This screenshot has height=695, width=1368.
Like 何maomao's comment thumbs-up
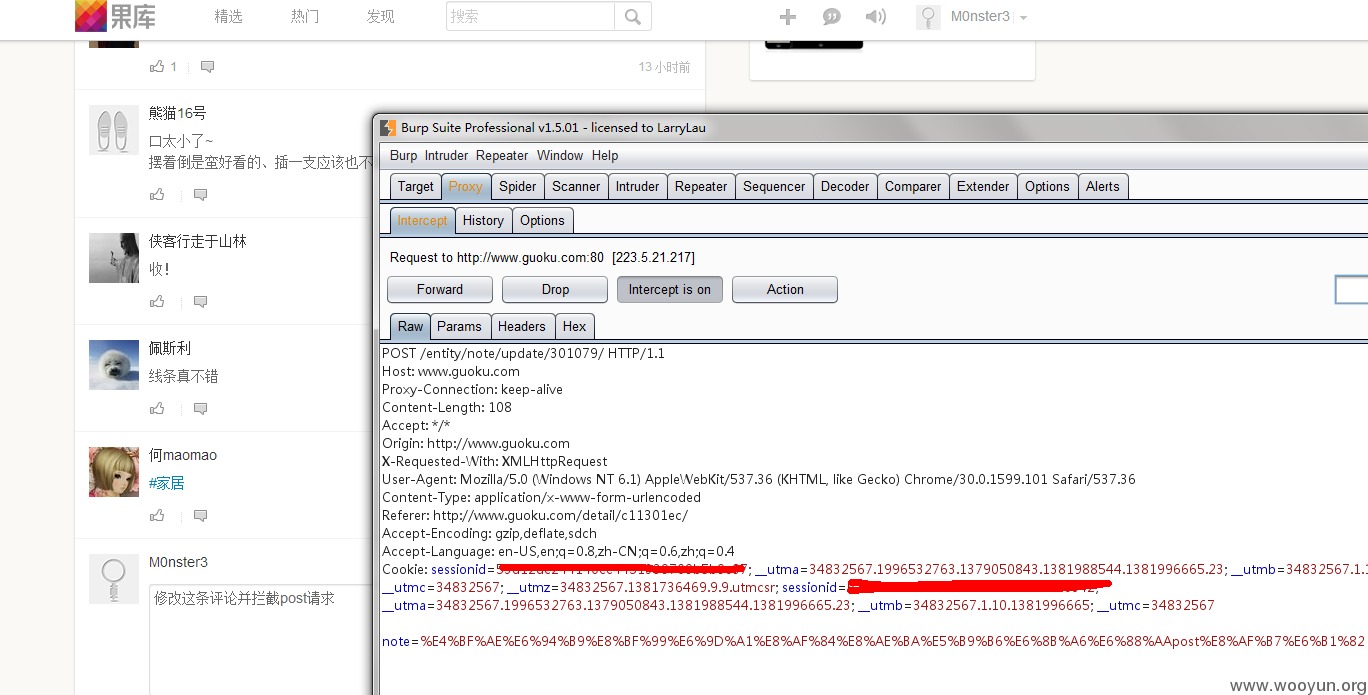pyautogui.click(x=157, y=515)
